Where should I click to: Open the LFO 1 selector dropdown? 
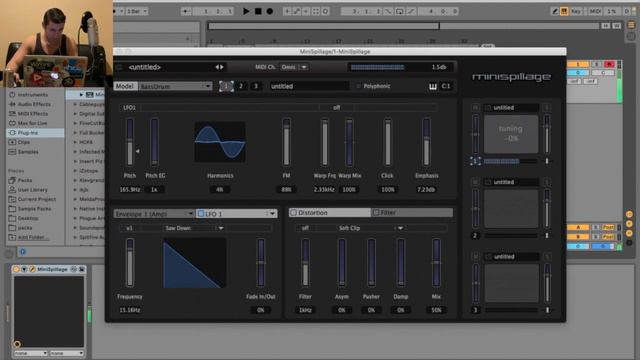tap(237, 213)
